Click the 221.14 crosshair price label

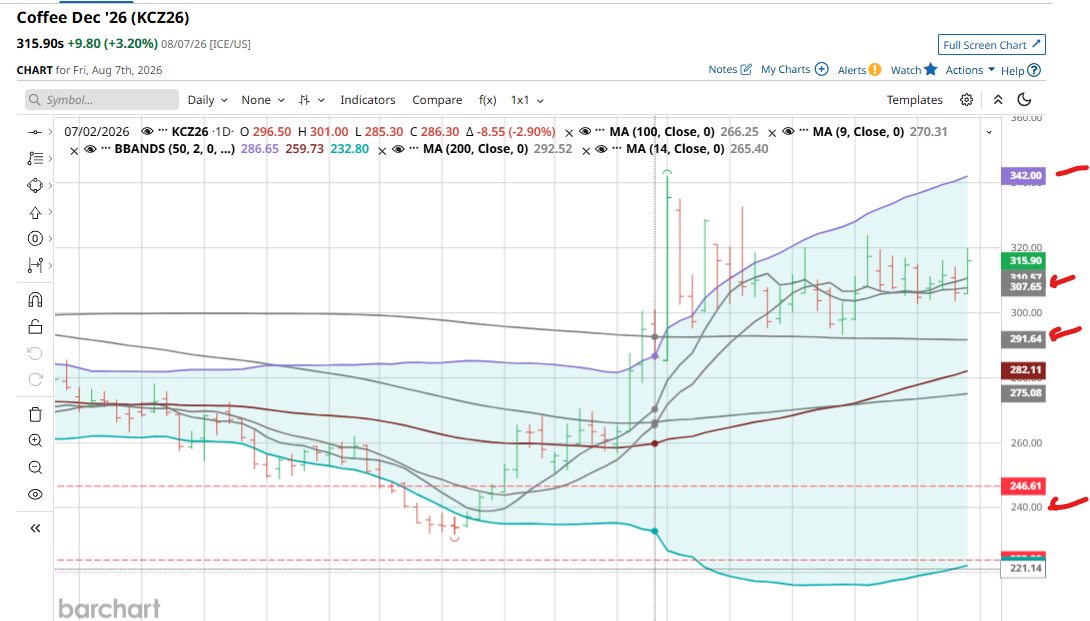click(x=1023, y=569)
